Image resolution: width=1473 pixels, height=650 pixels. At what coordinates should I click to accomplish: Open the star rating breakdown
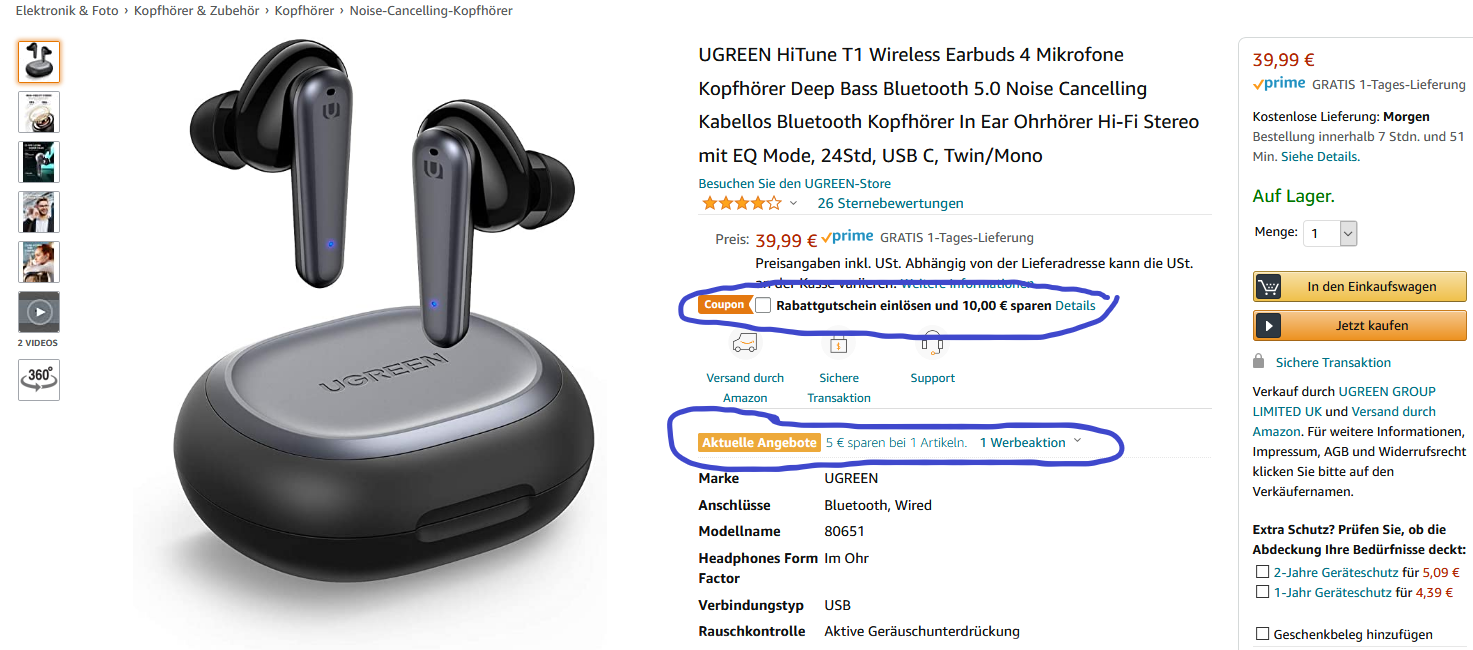point(741,203)
